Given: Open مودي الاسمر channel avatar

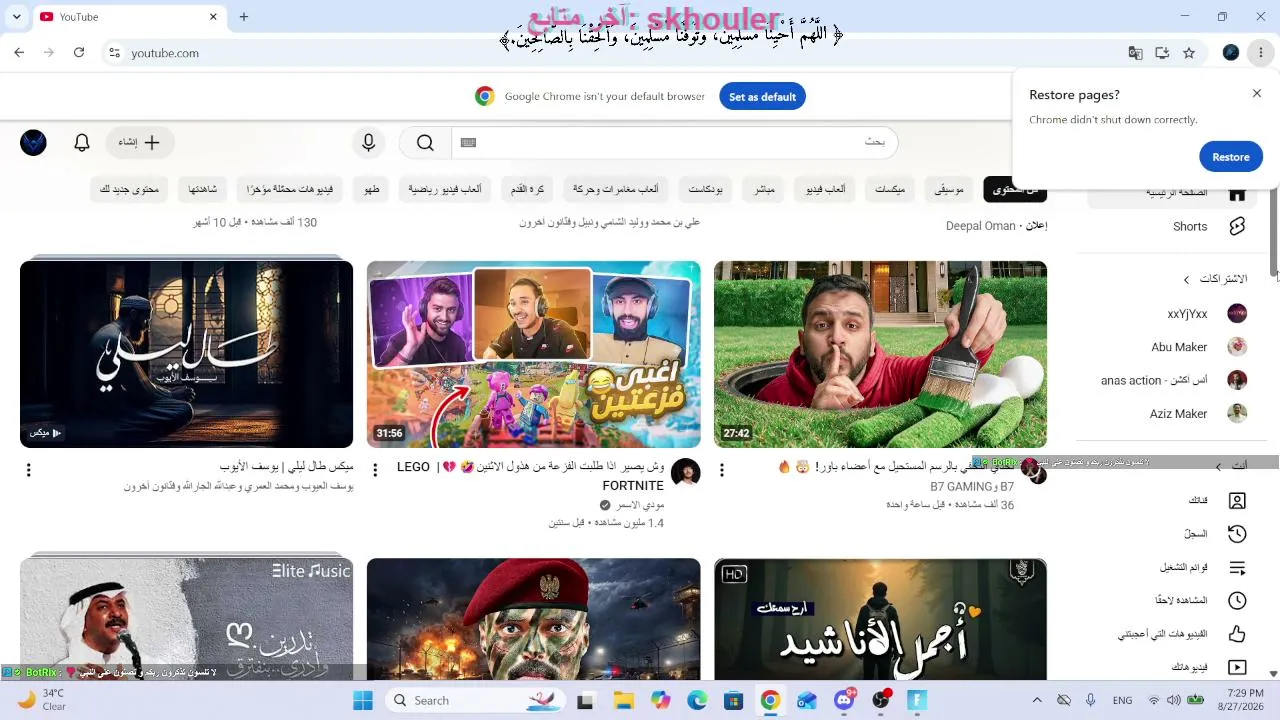Looking at the screenshot, I should click(685, 473).
